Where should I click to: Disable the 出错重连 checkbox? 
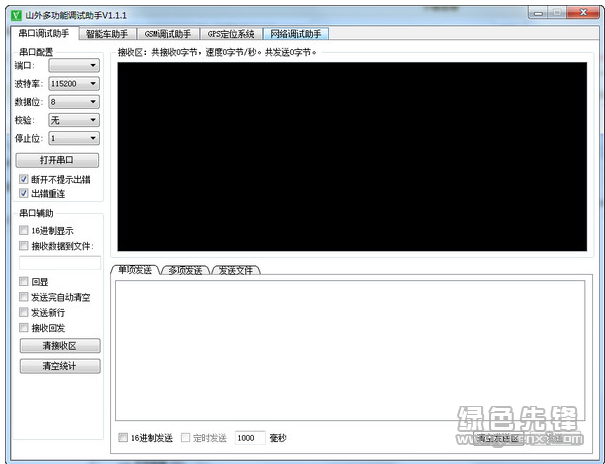pyautogui.click(x=25, y=193)
